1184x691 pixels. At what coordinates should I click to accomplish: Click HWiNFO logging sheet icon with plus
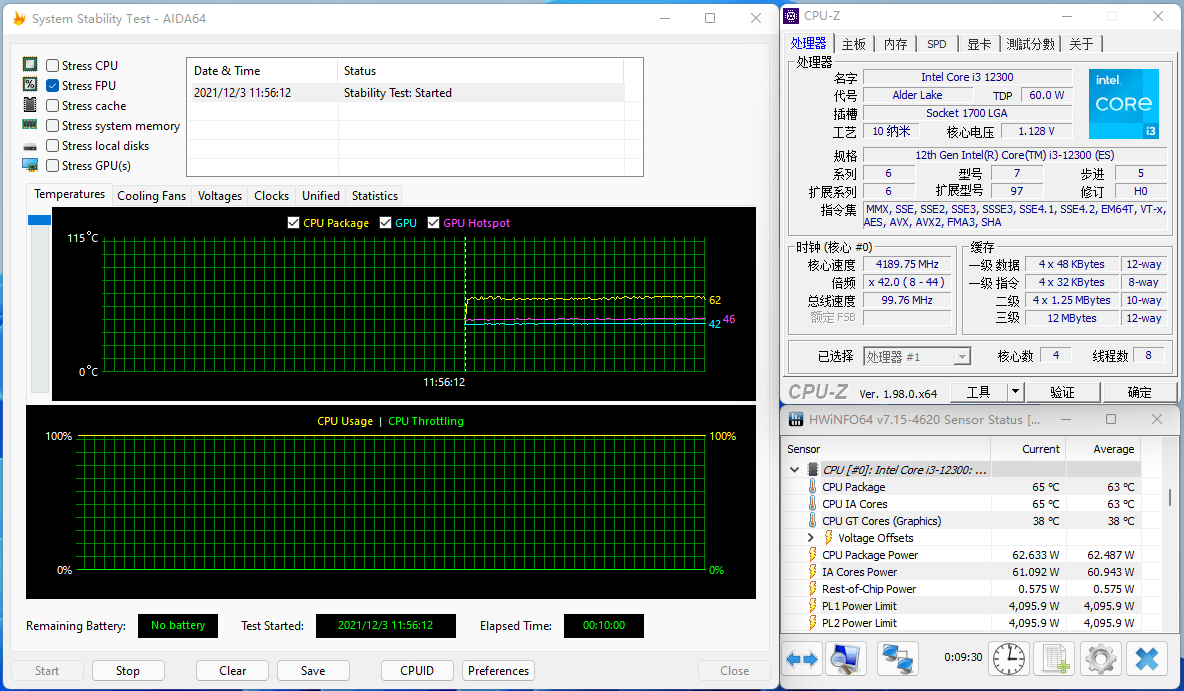pos(1054,659)
